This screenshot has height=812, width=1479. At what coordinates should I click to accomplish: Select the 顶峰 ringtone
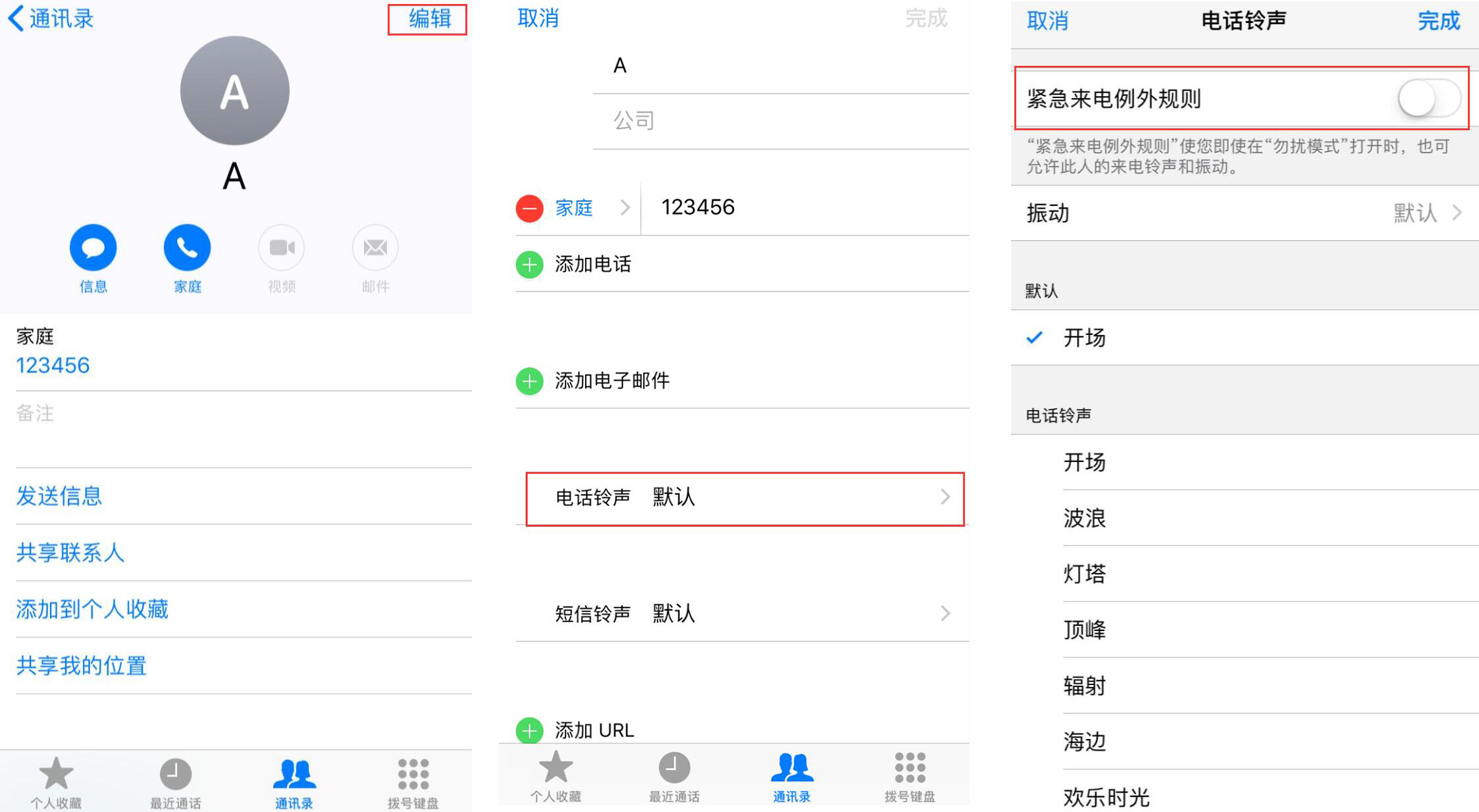[1245, 630]
